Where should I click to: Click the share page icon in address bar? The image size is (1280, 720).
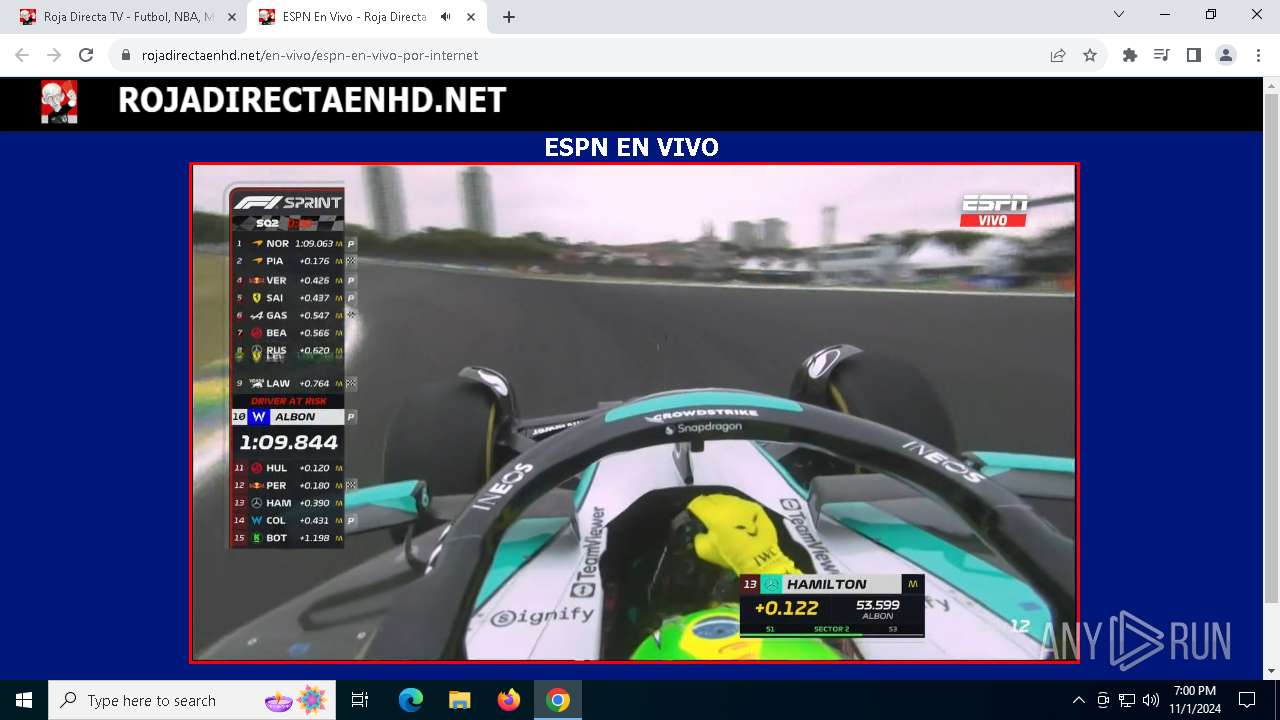pyautogui.click(x=1058, y=55)
